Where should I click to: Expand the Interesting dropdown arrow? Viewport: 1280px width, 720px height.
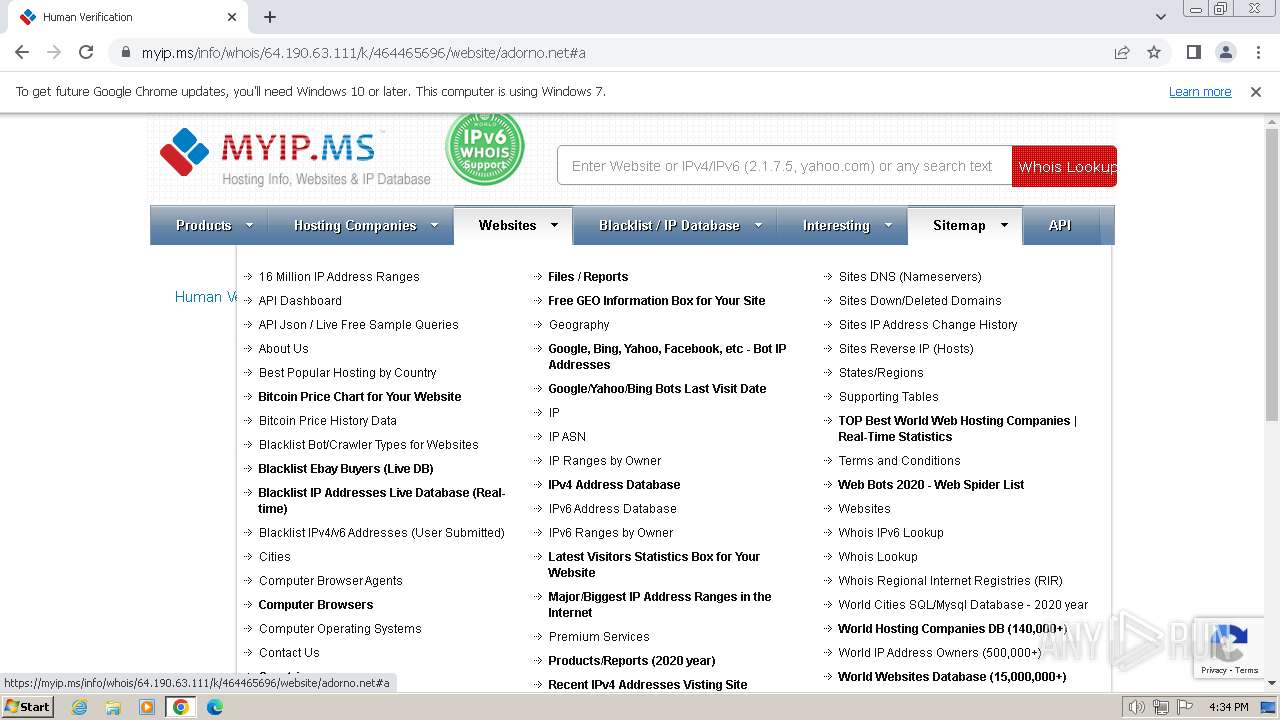tap(888, 225)
